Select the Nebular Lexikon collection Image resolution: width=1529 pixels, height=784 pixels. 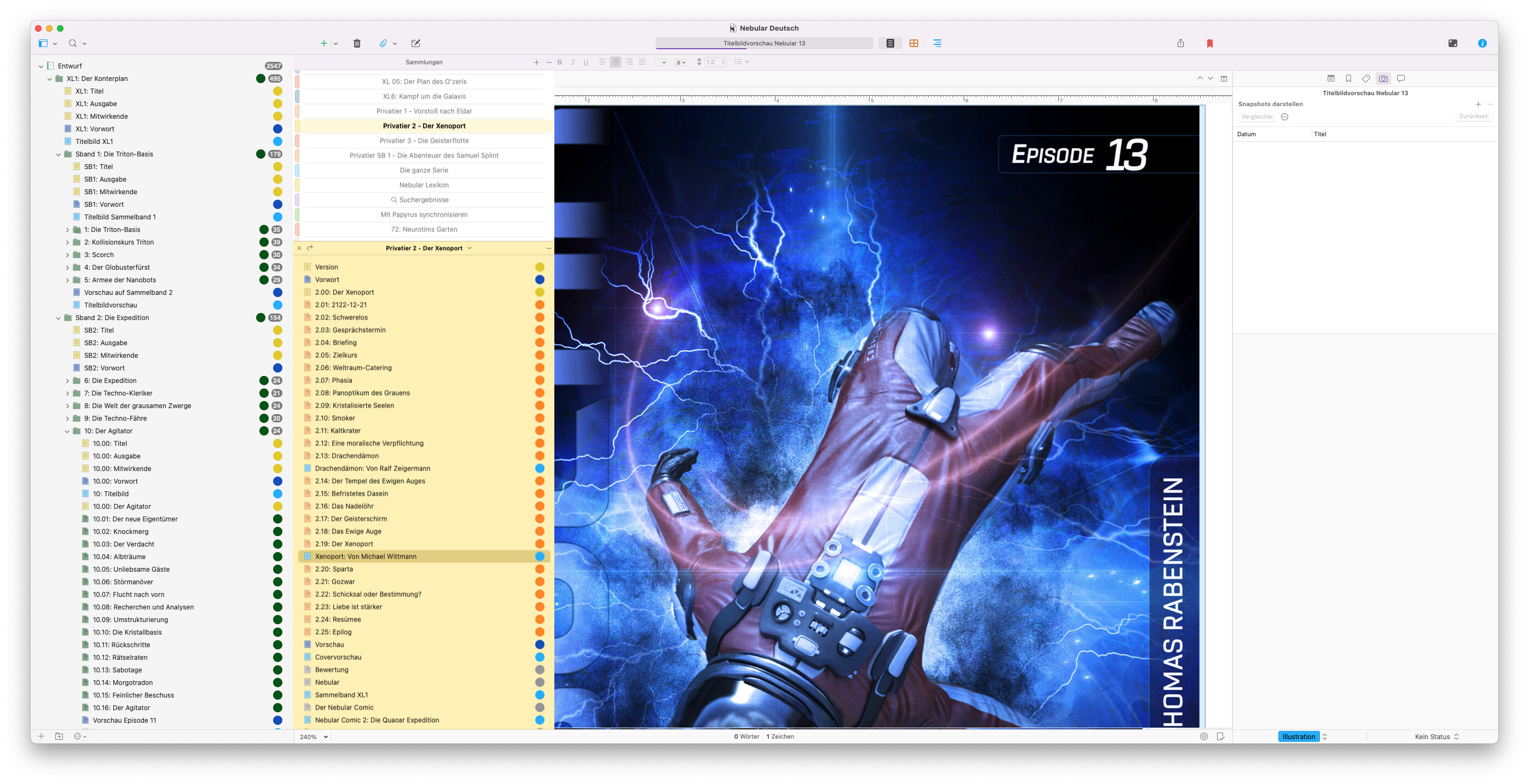point(424,185)
